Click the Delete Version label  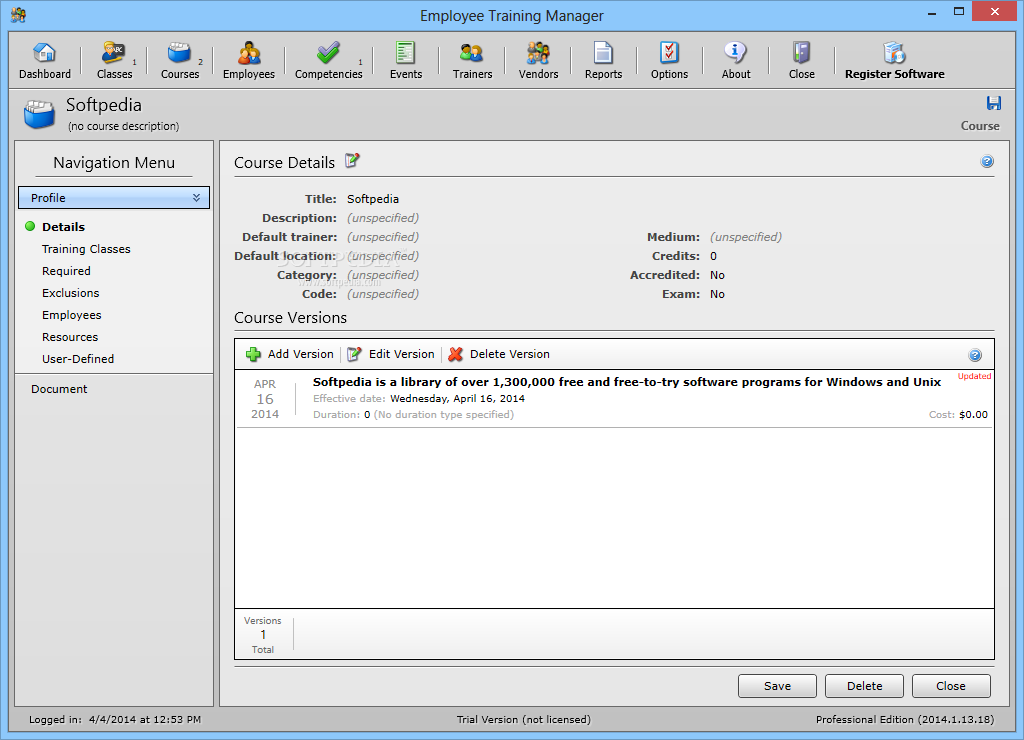click(x=510, y=354)
